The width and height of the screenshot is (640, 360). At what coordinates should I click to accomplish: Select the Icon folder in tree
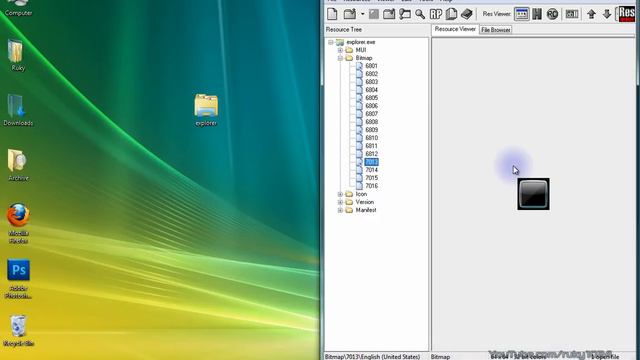coord(361,194)
